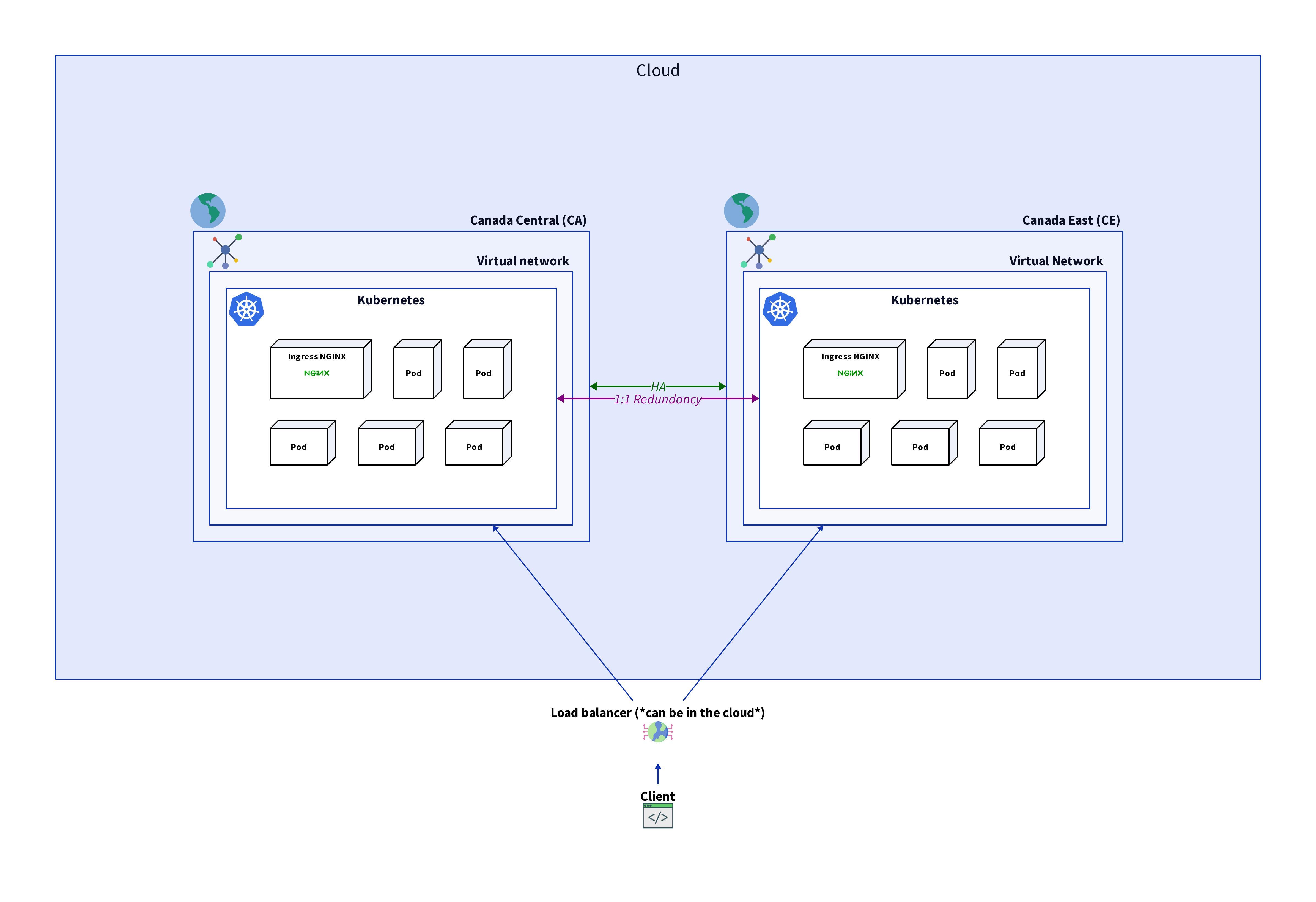Click the purple '1:1 Redundancy' connector label
This screenshot has width=1316, height=902.
tap(657, 400)
